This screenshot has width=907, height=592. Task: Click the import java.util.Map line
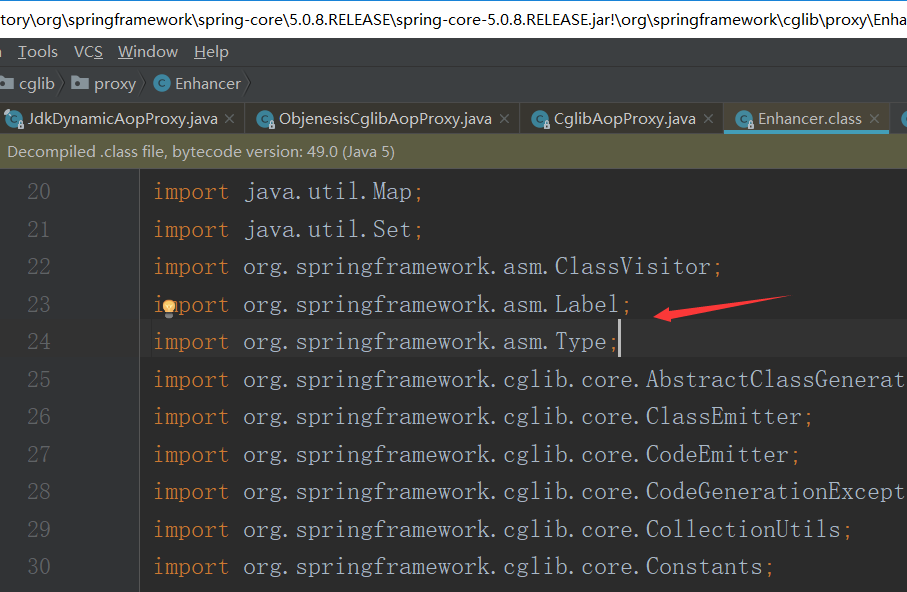tap(288, 192)
